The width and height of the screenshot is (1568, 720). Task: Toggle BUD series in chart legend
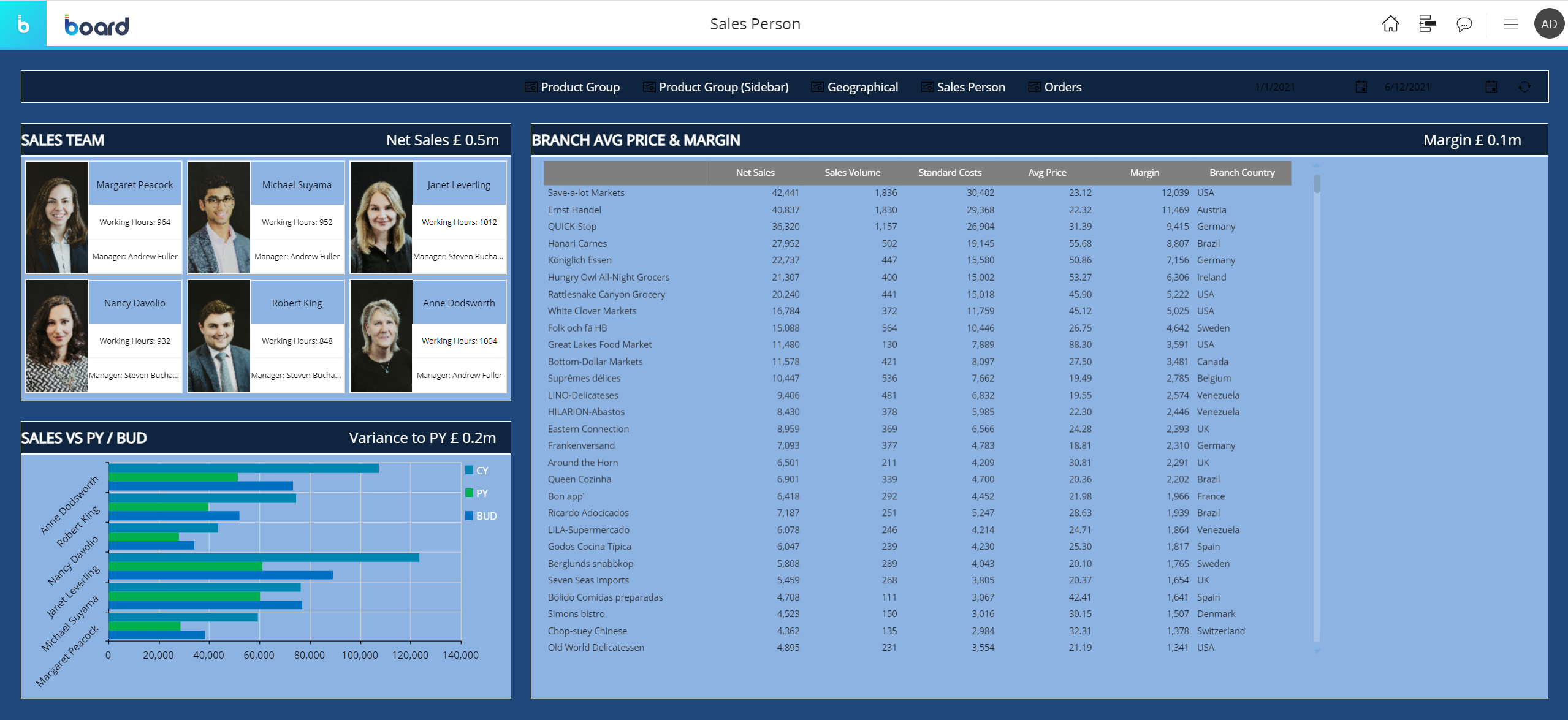coord(481,516)
